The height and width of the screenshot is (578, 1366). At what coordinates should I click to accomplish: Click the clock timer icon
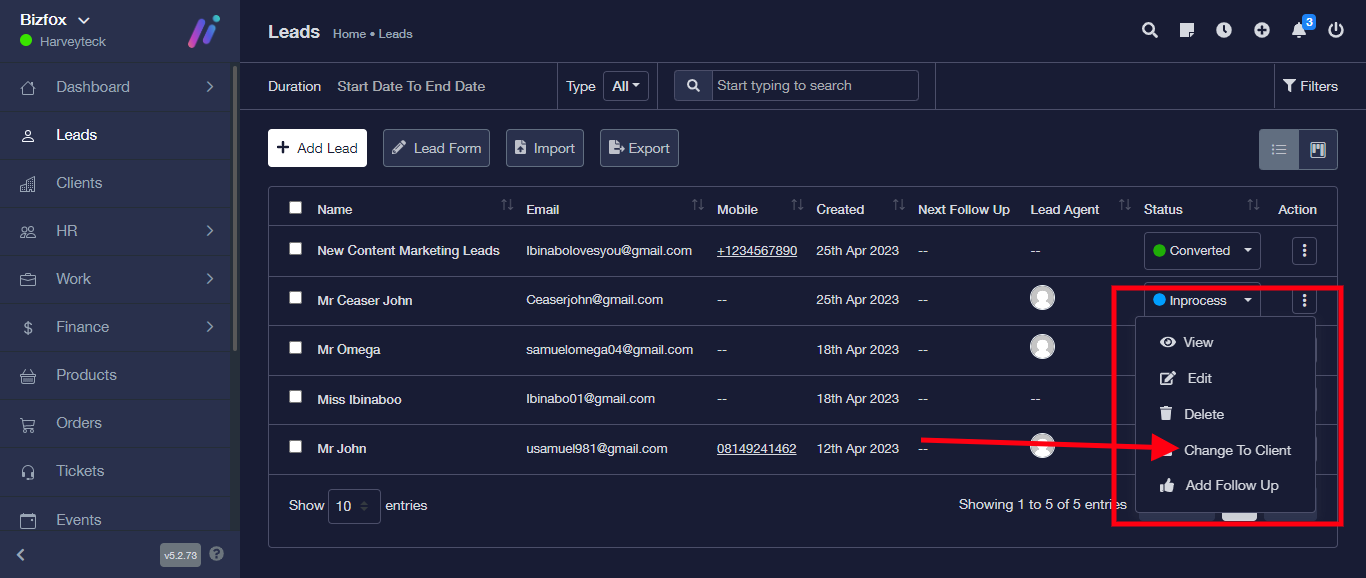[x=1224, y=30]
